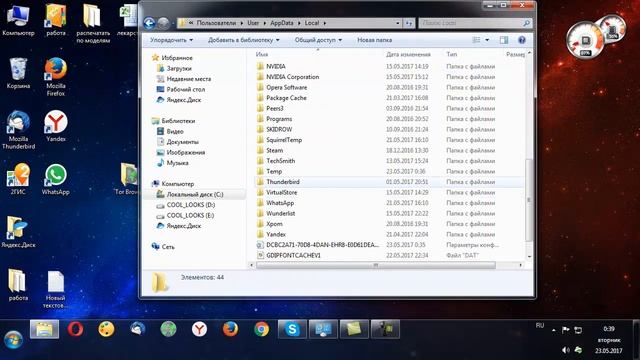Select the Новый текстовый document desktop icon

pos(56,289)
